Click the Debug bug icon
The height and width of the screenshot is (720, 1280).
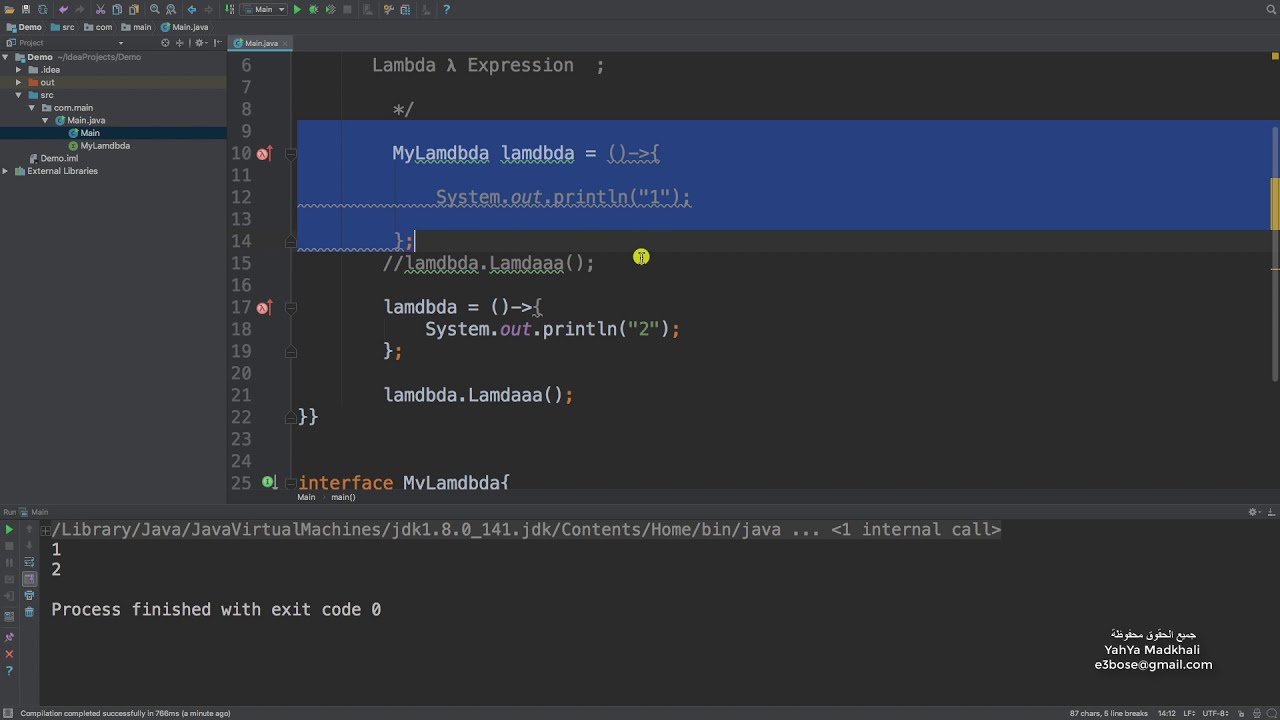click(x=313, y=9)
